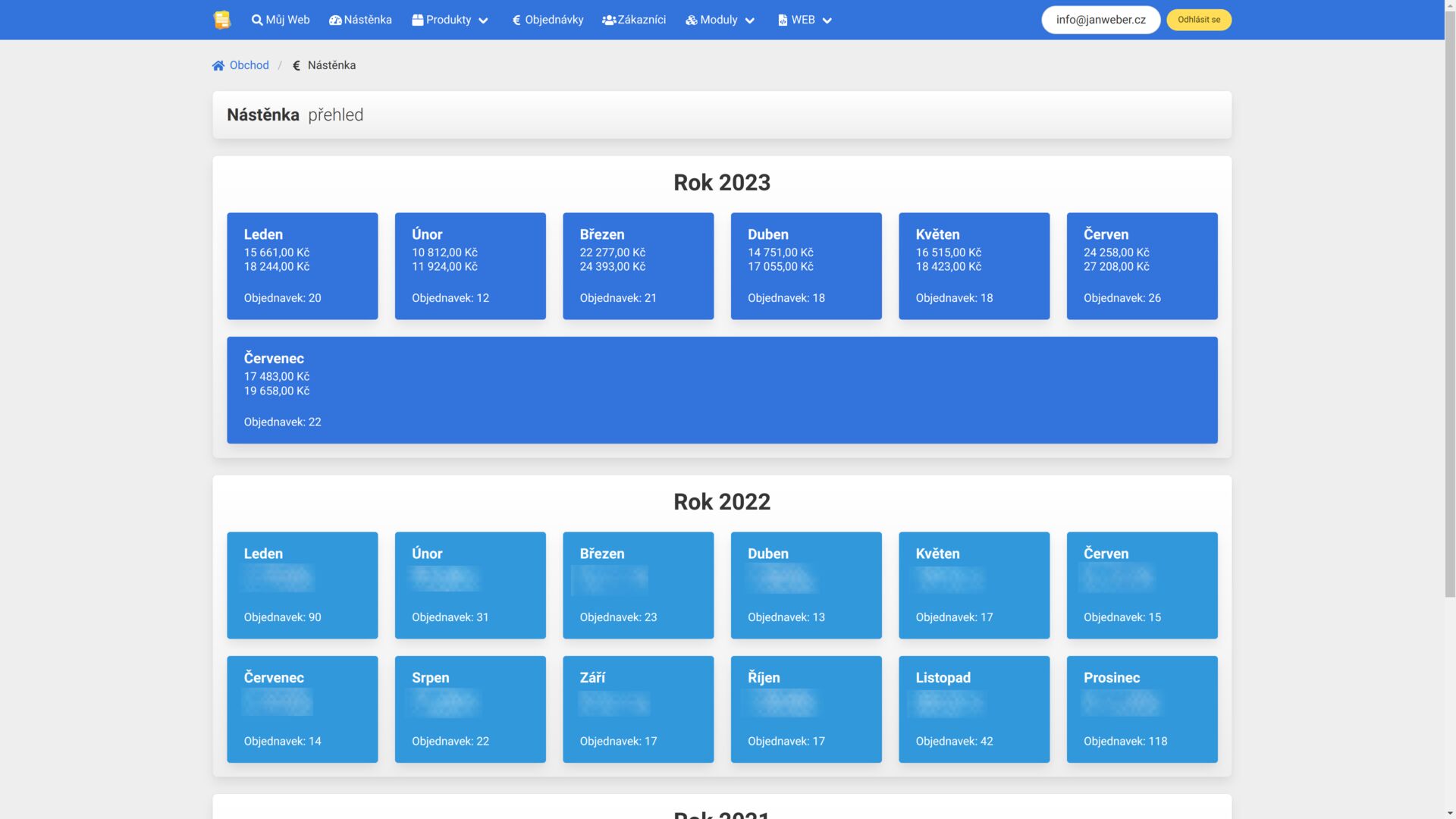Follow the Obchod breadcrumb link
Image resolution: width=1456 pixels, height=819 pixels.
[249, 65]
